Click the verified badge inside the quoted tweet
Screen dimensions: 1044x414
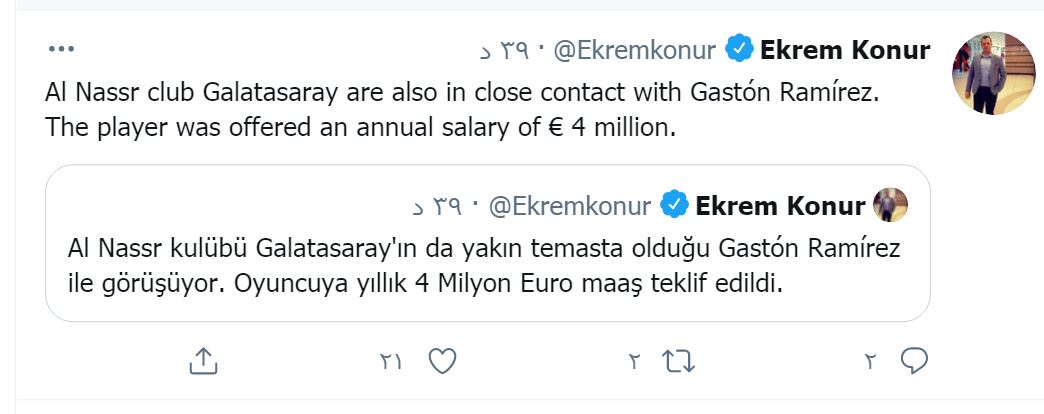(675, 206)
